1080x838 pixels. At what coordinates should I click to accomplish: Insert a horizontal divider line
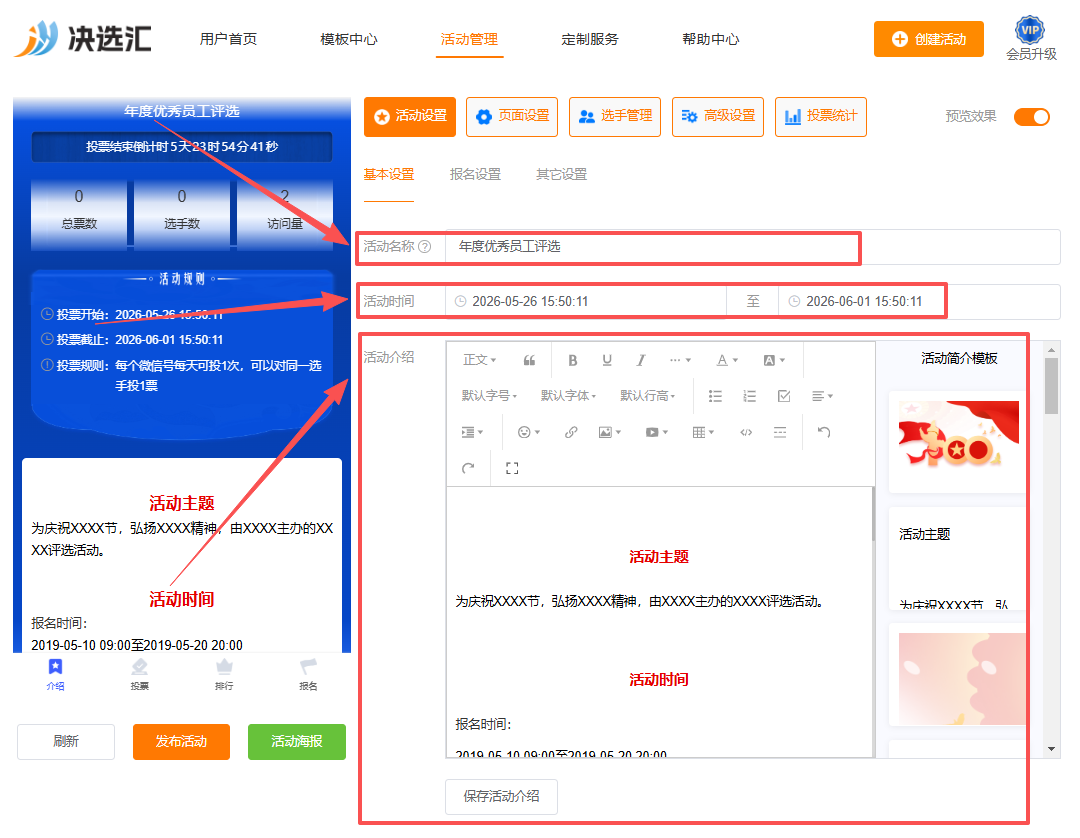pyautogui.click(x=780, y=432)
